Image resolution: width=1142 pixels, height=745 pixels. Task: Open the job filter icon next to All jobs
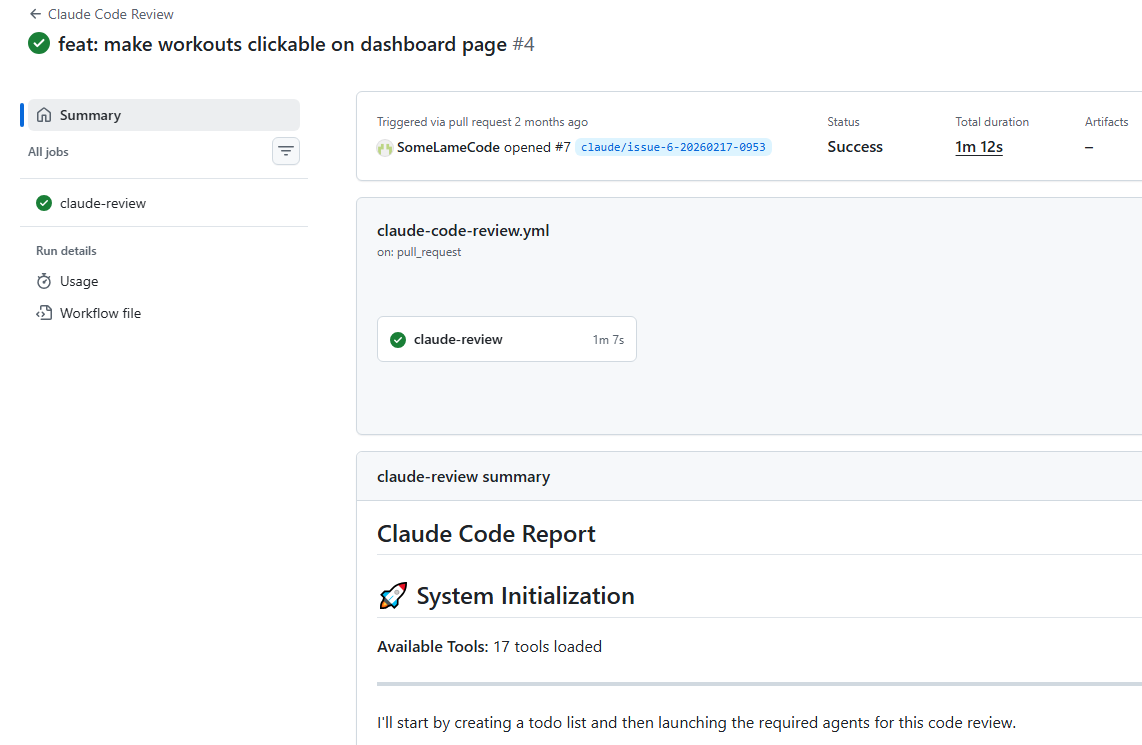click(286, 151)
